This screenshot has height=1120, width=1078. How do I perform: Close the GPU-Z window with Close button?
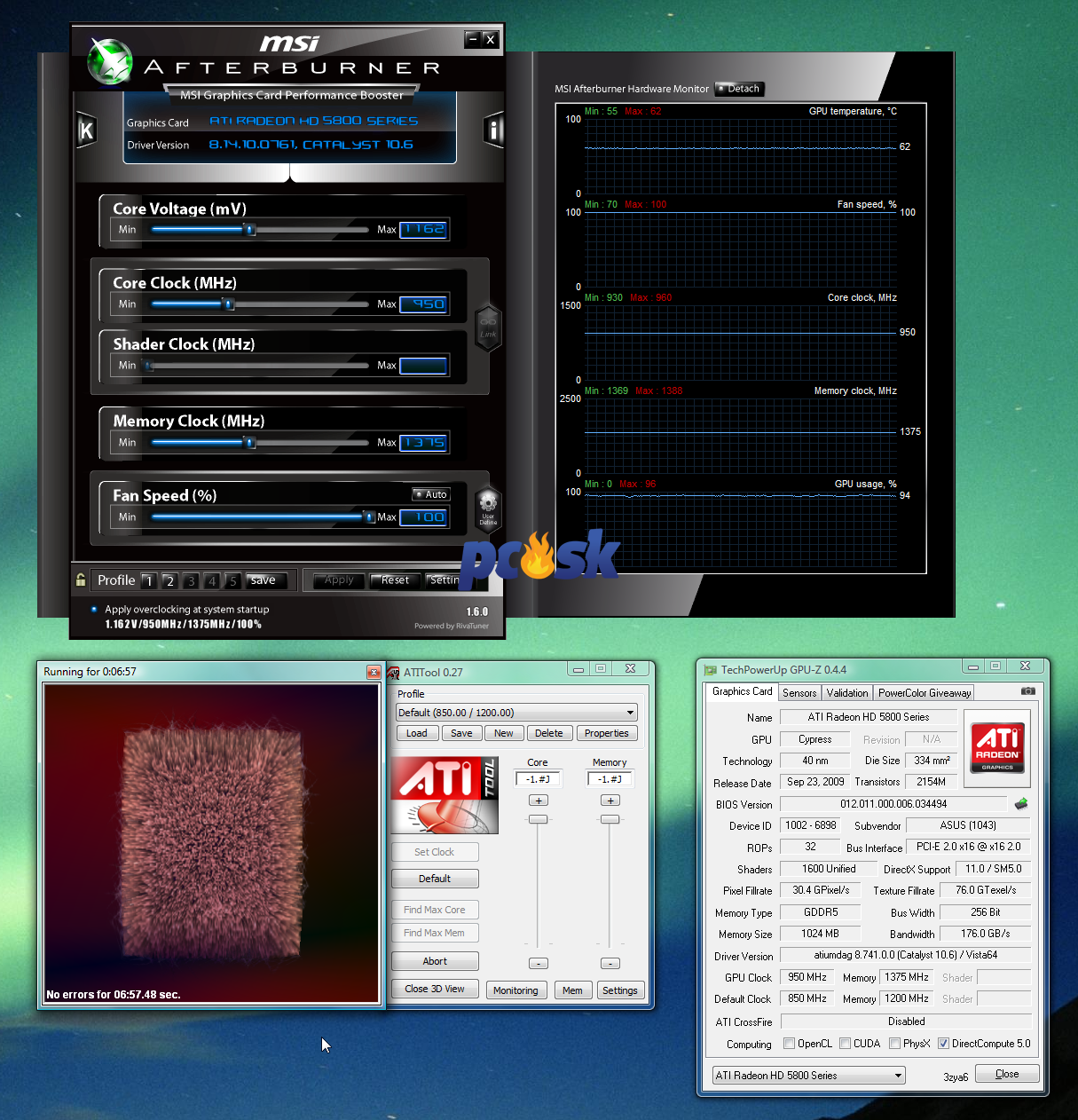pos(1007,1074)
